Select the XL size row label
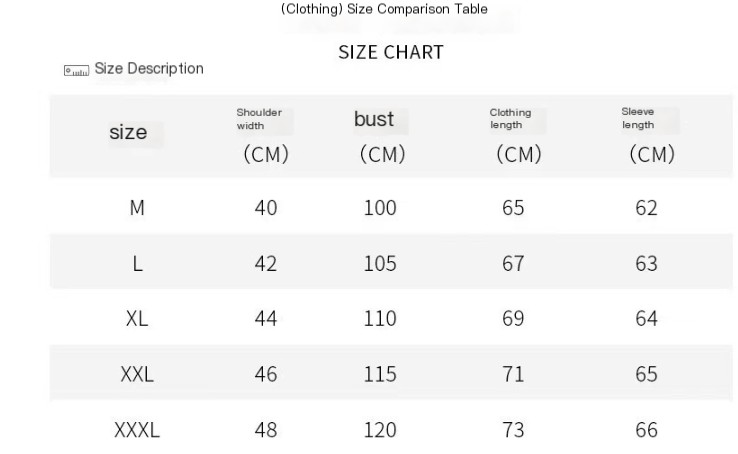 [x=137, y=319]
